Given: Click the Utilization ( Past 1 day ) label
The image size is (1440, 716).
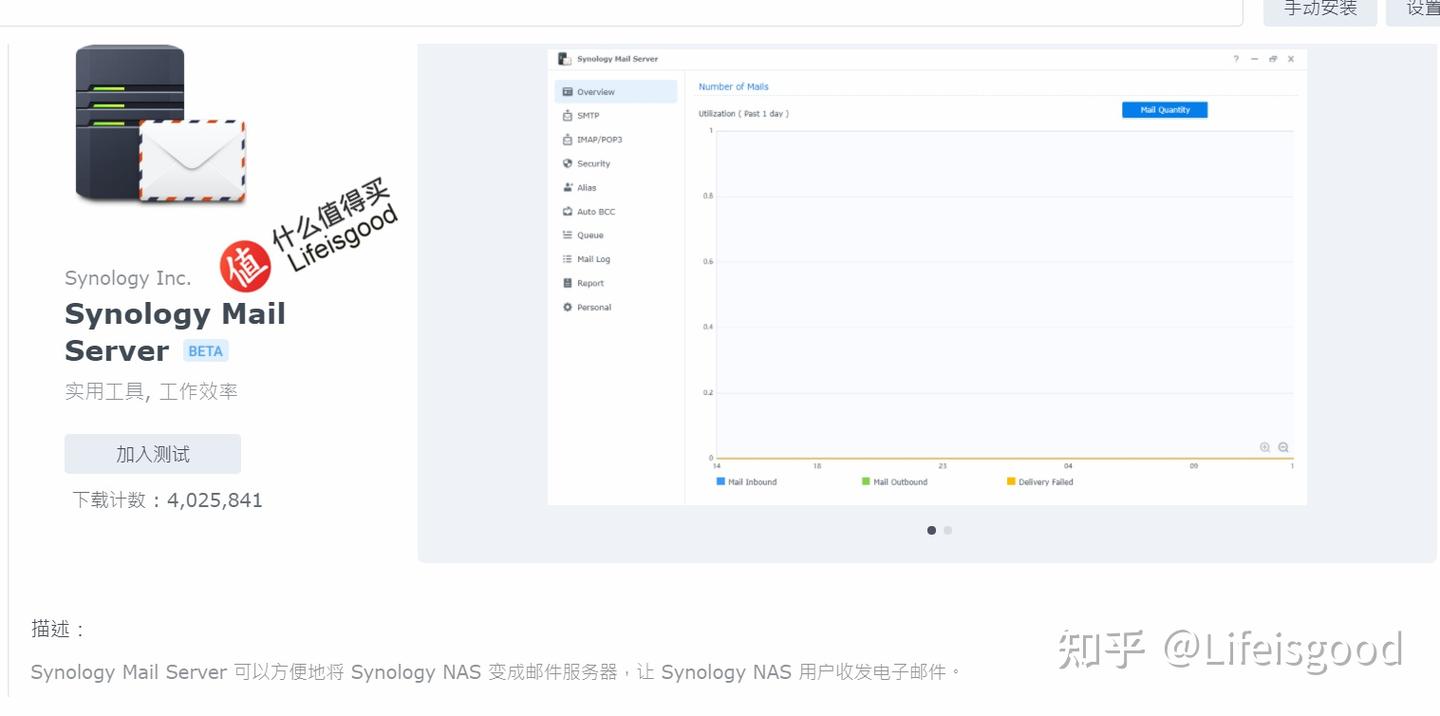Looking at the screenshot, I should click(743, 114).
